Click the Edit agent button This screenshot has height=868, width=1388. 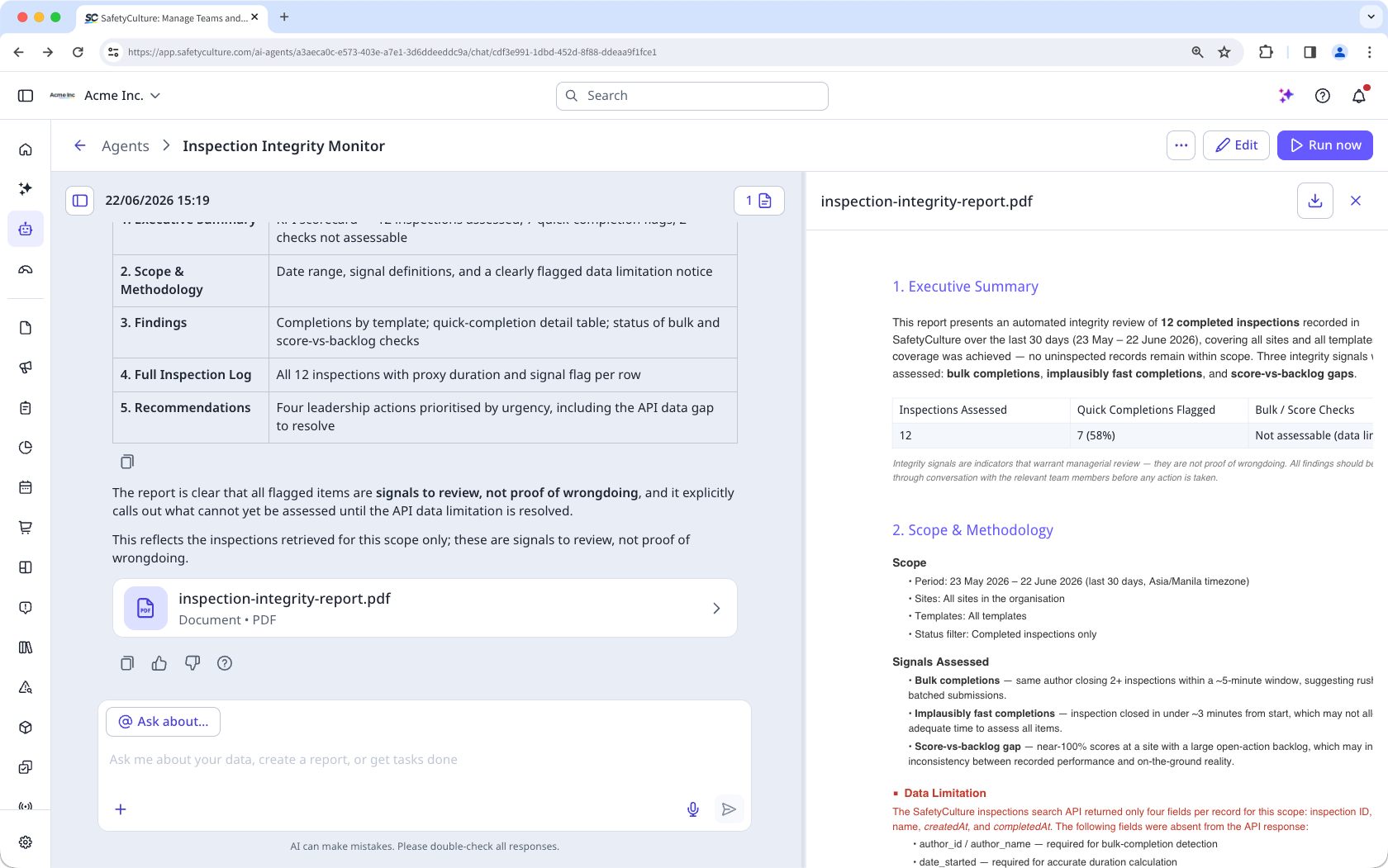click(x=1236, y=145)
